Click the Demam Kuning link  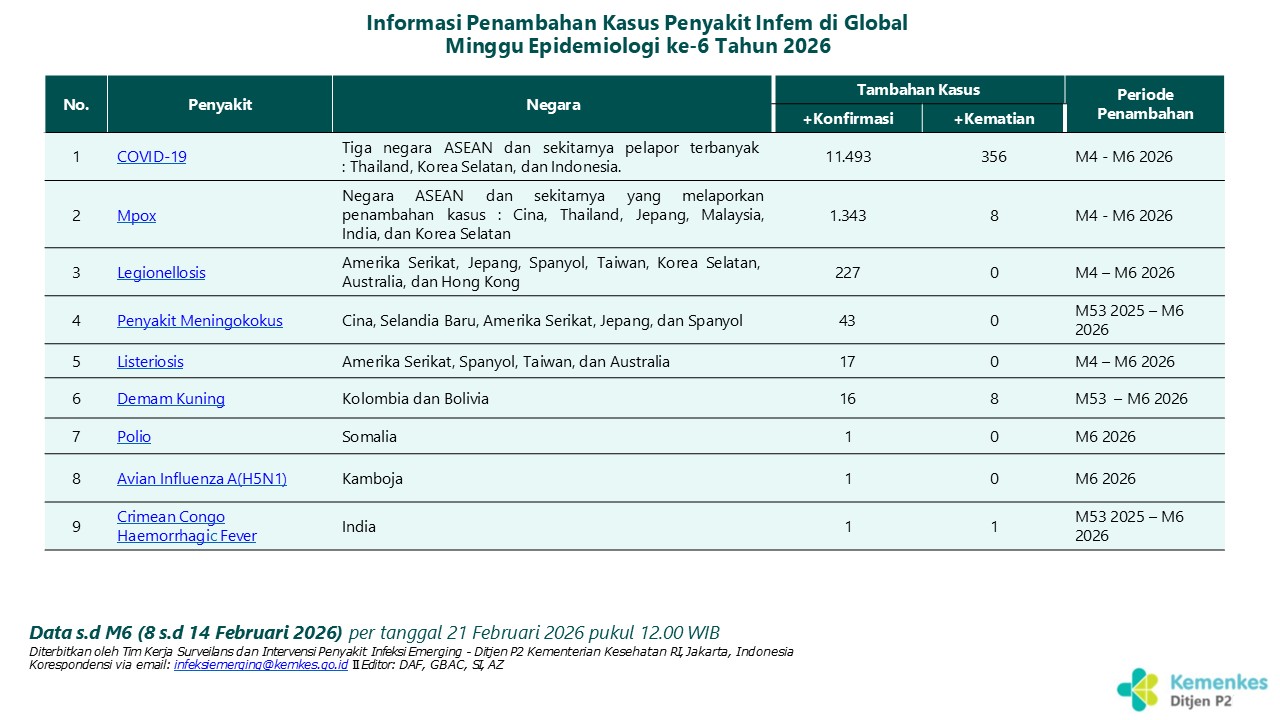(x=170, y=399)
